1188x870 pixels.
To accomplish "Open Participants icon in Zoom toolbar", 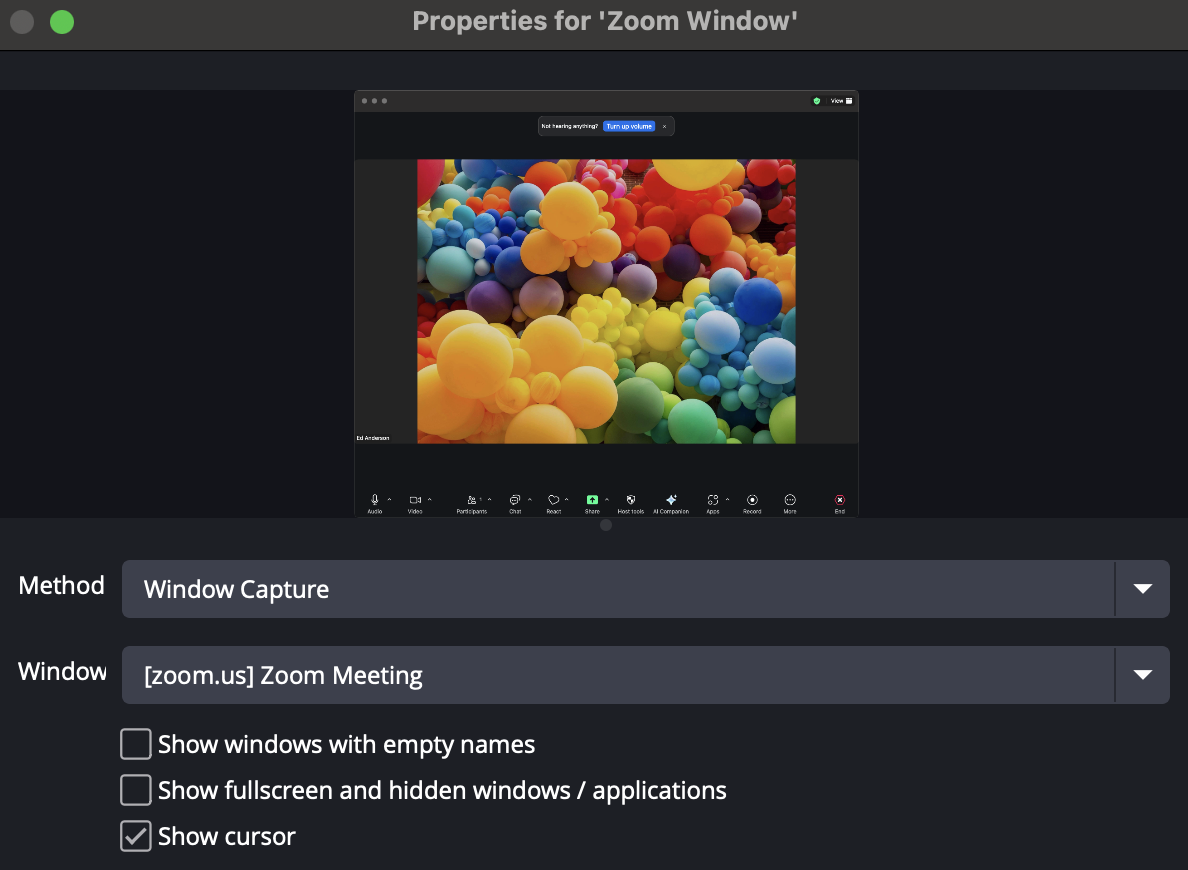I will (x=470, y=499).
